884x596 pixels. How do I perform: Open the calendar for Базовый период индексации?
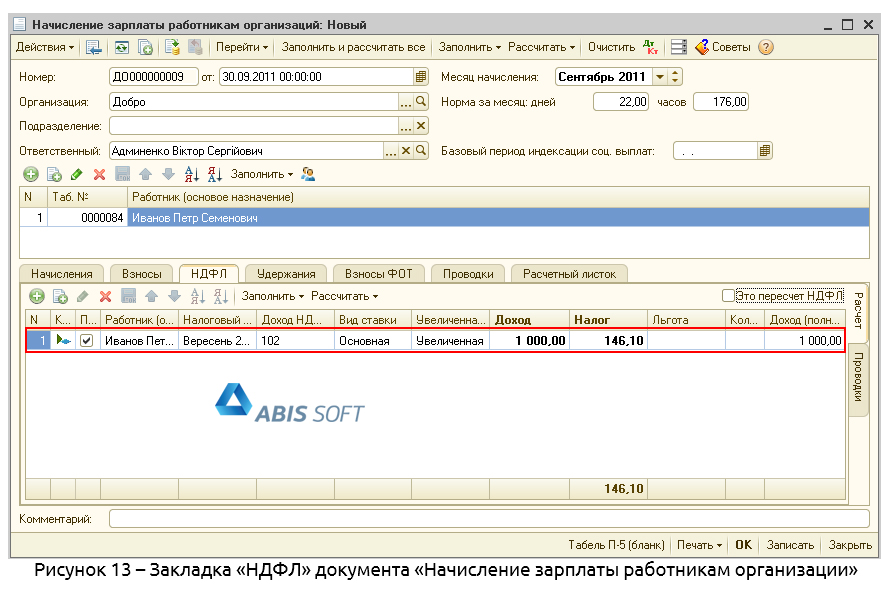tap(764, 151)
